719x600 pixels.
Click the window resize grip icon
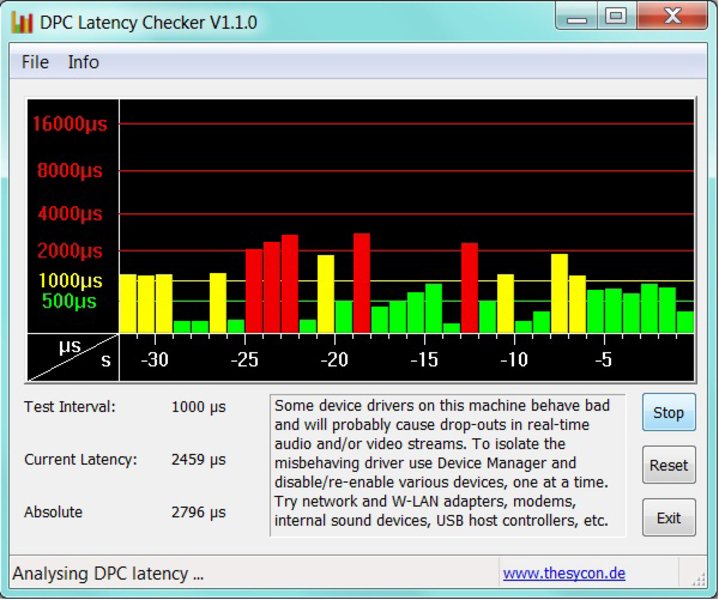pos(698,580)
